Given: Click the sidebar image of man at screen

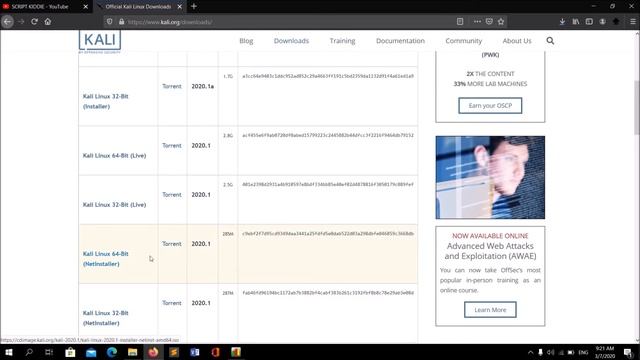Looking at the screenshot, I should (490, 178).
